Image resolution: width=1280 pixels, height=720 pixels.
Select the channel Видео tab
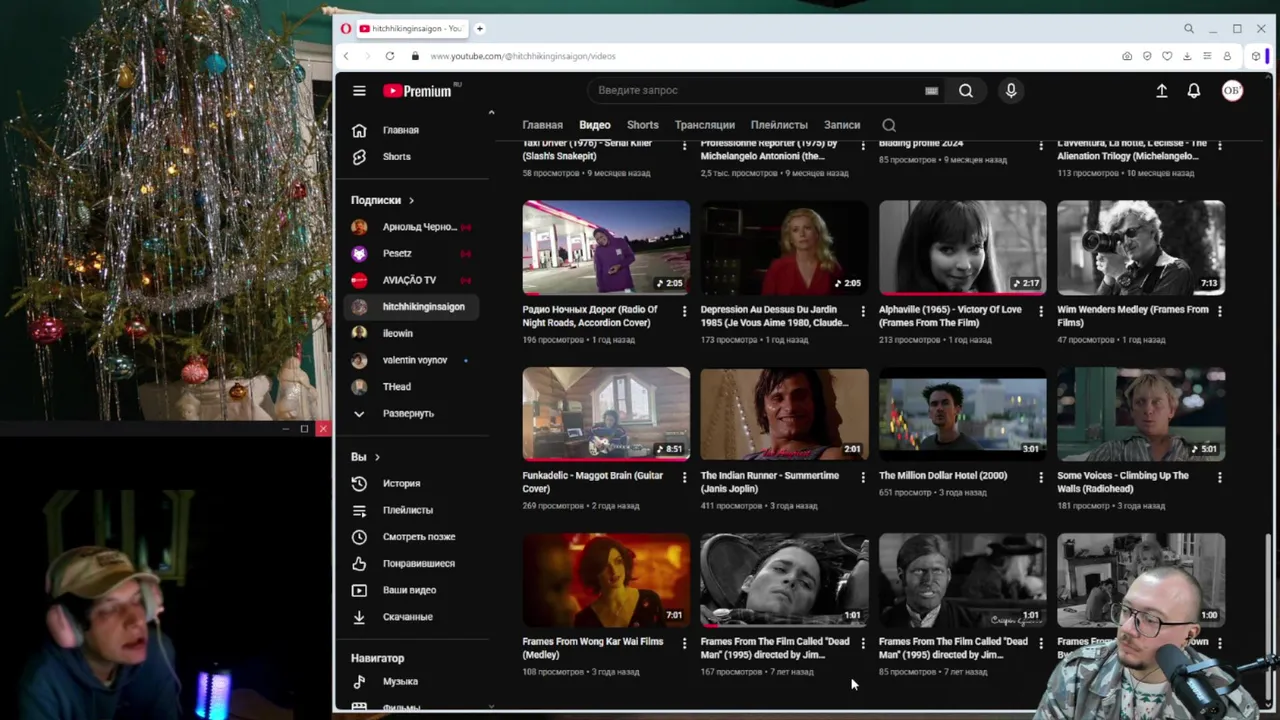[594, 125]
